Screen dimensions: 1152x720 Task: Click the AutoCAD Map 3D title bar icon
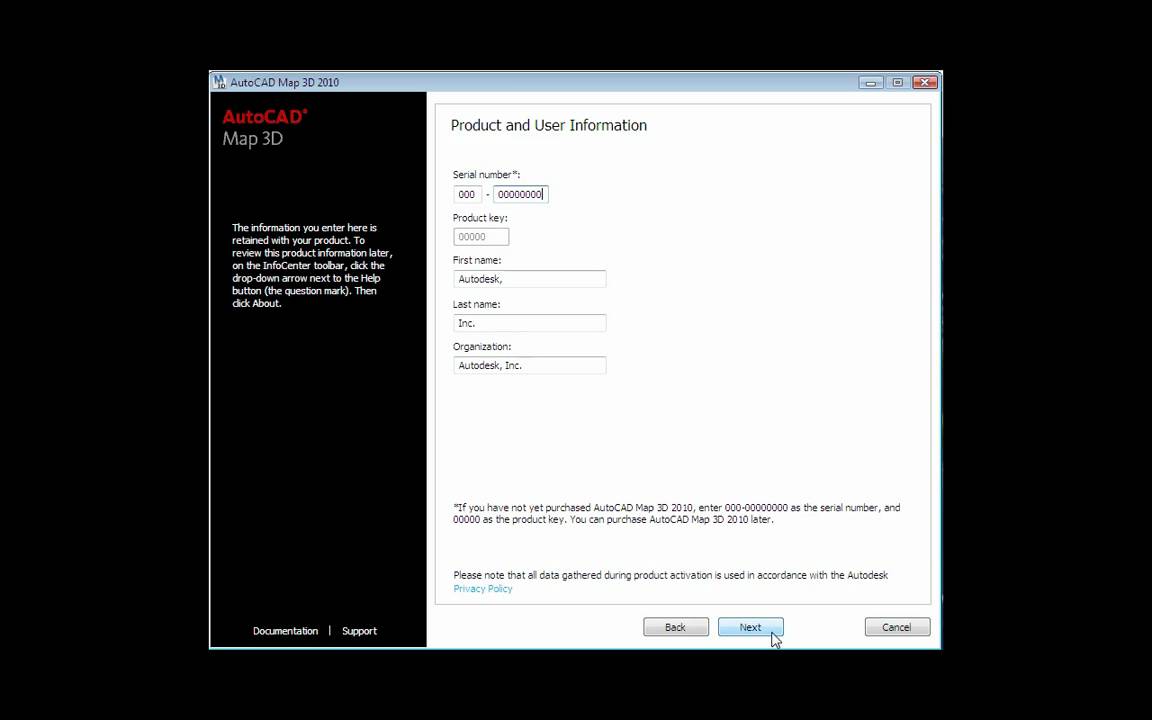tap(219, 82)
